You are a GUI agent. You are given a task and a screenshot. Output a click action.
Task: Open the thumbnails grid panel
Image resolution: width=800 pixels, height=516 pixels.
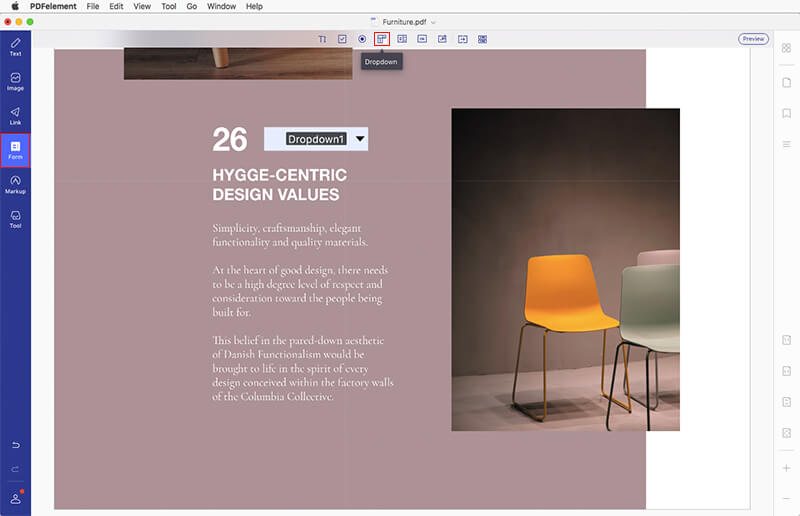(787, 50)
